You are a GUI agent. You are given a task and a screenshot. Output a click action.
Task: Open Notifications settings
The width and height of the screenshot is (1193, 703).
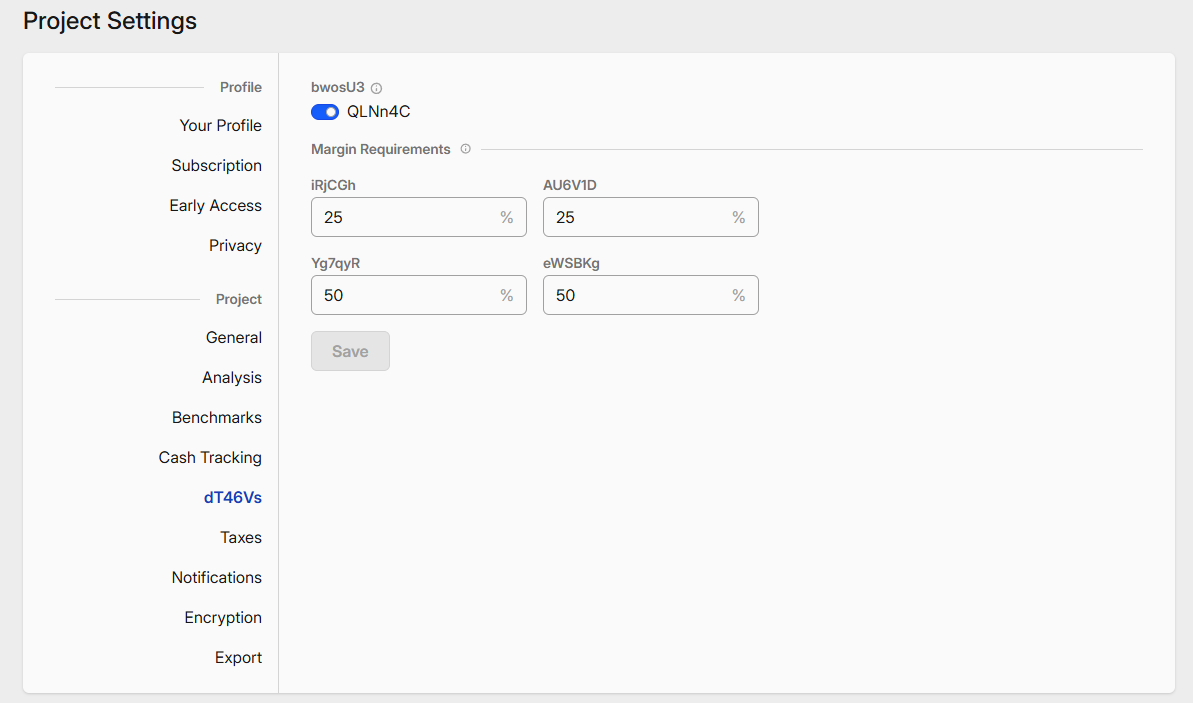(216, 577)
